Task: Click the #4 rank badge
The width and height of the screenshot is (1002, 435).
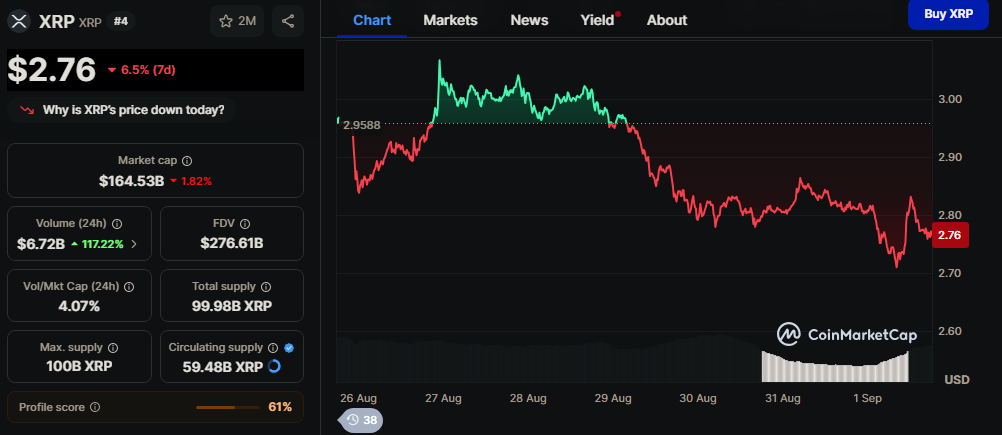Action: tap(121, 21)
